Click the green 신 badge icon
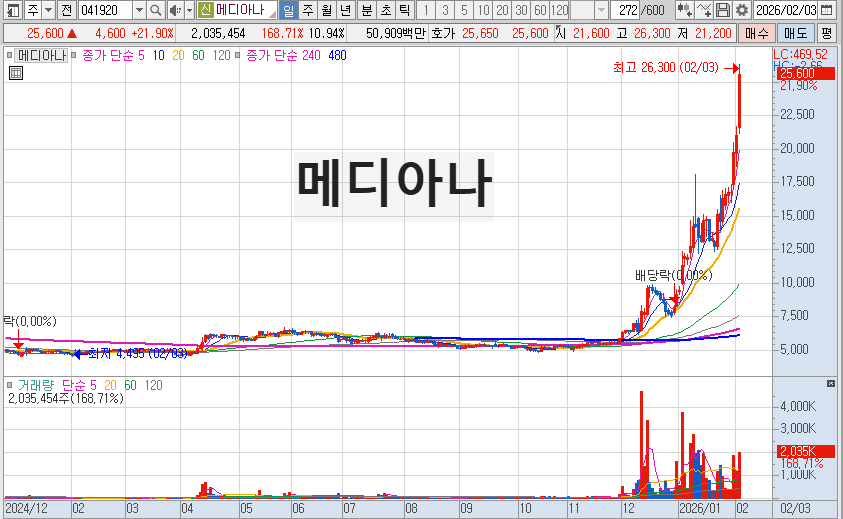Viewport: 843px width, 519px height. click(205, 10)
